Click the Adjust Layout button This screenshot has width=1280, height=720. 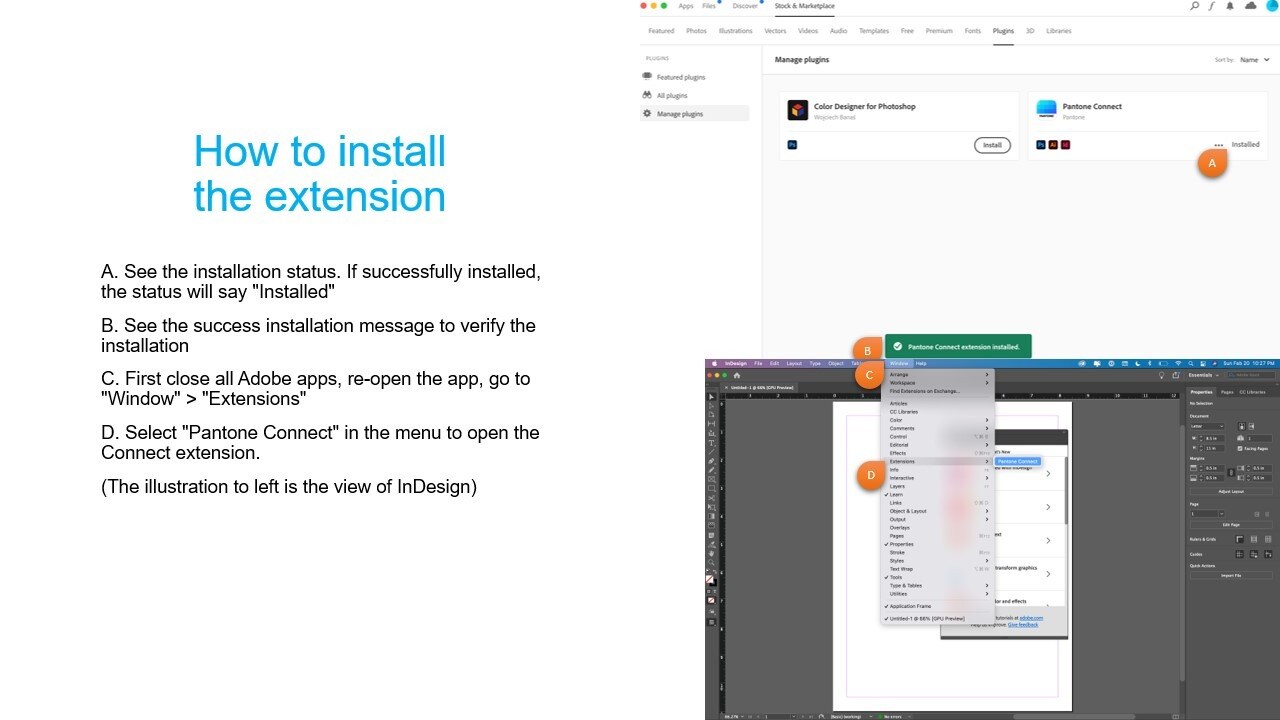(1231, 492)
